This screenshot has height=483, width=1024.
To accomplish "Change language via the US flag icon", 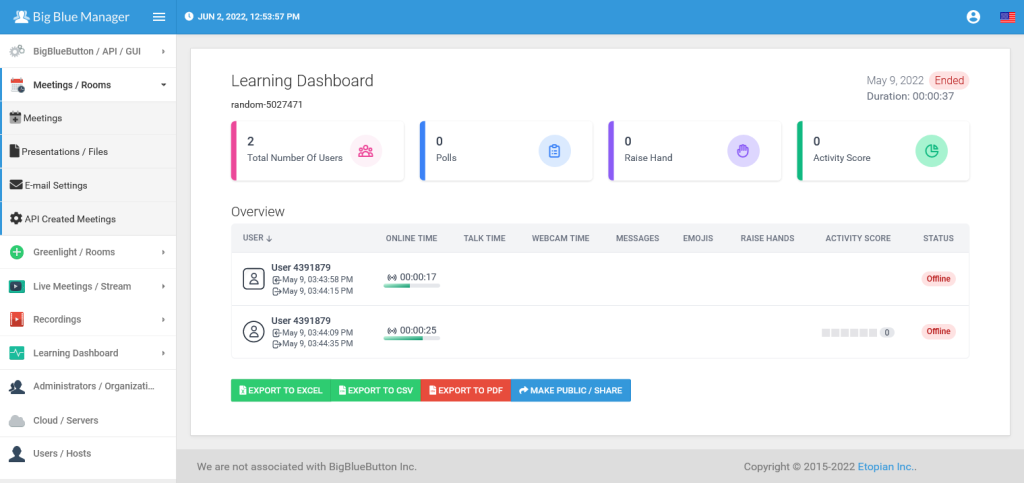I will coord(1007,17).
